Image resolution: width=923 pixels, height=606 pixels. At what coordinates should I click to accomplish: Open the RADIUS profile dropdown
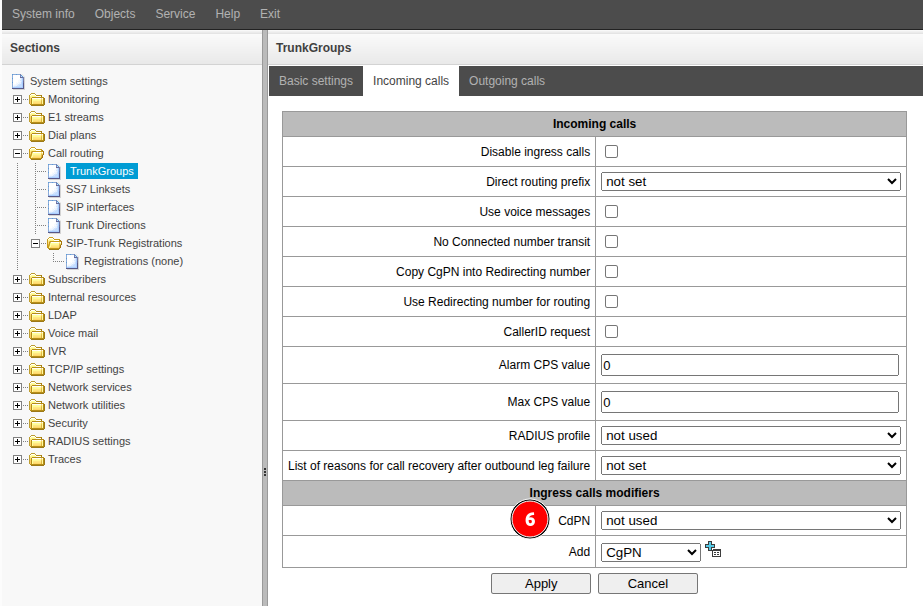[750, 436]
